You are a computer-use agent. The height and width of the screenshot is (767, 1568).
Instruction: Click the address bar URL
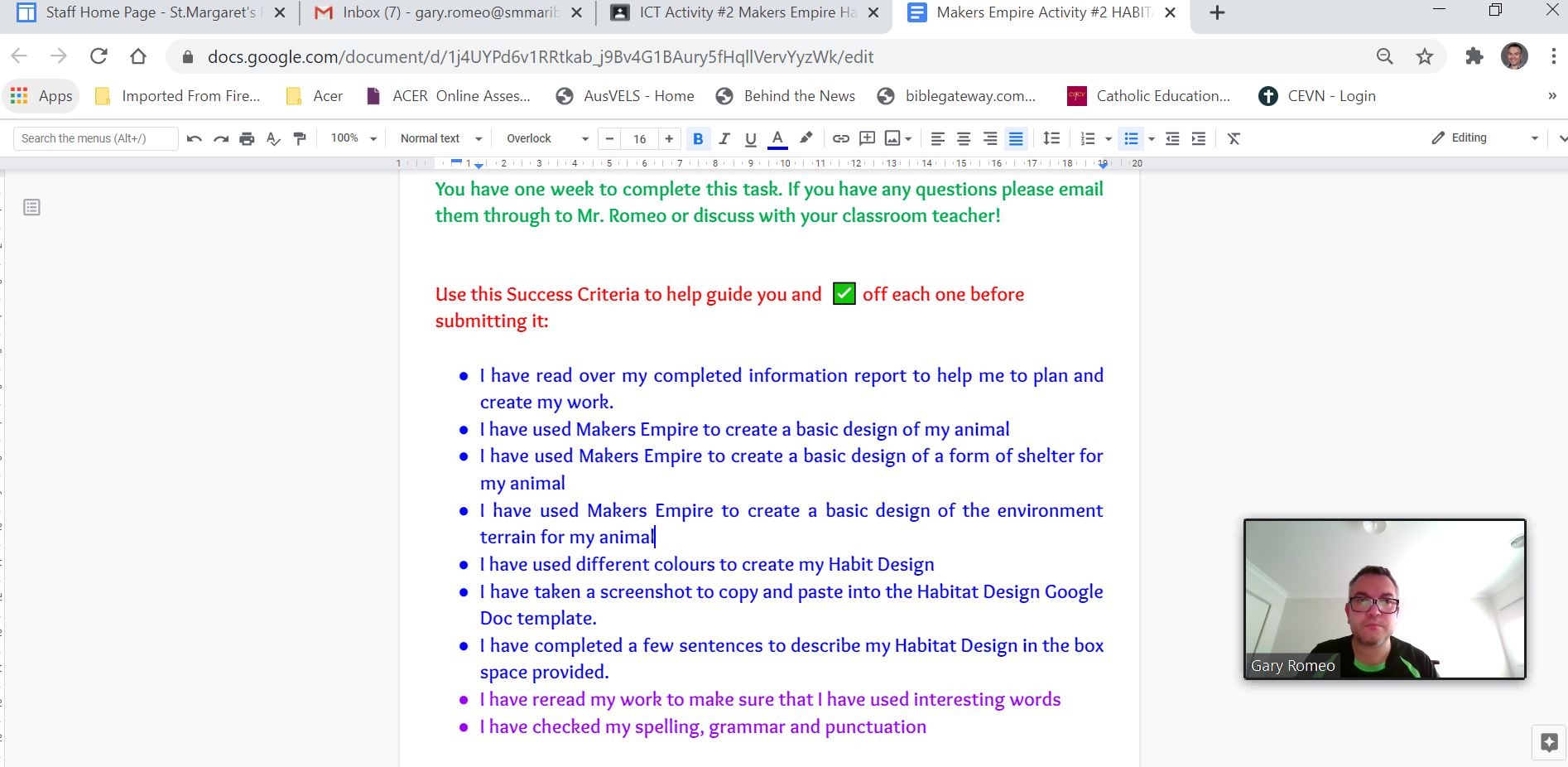click(x=540, y=56)
